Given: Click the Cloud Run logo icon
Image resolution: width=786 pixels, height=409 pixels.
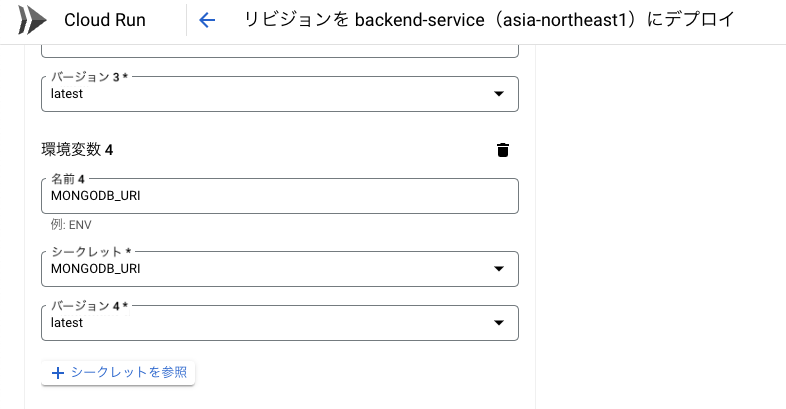Looking at the screenshot, I should (32, 20).
